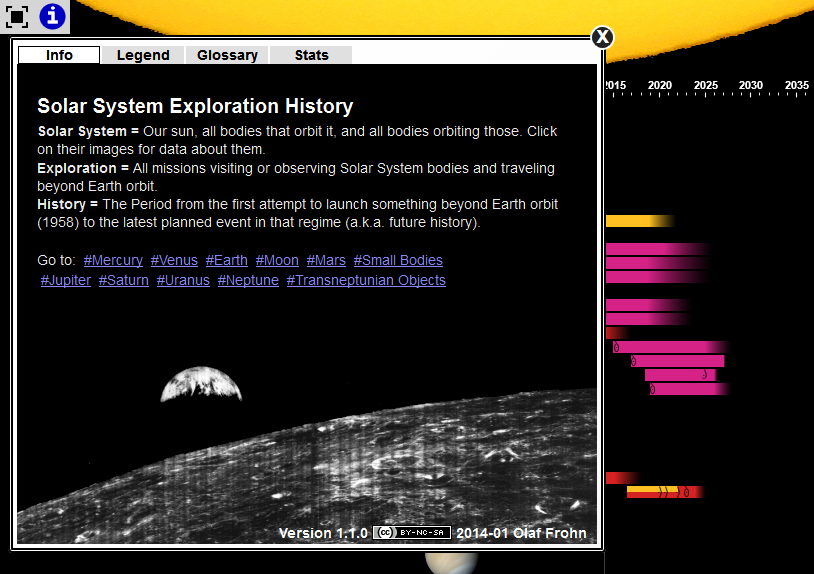814x574 pixels.
Task: Follow the #Mercury link
Action: pos(113,260)
